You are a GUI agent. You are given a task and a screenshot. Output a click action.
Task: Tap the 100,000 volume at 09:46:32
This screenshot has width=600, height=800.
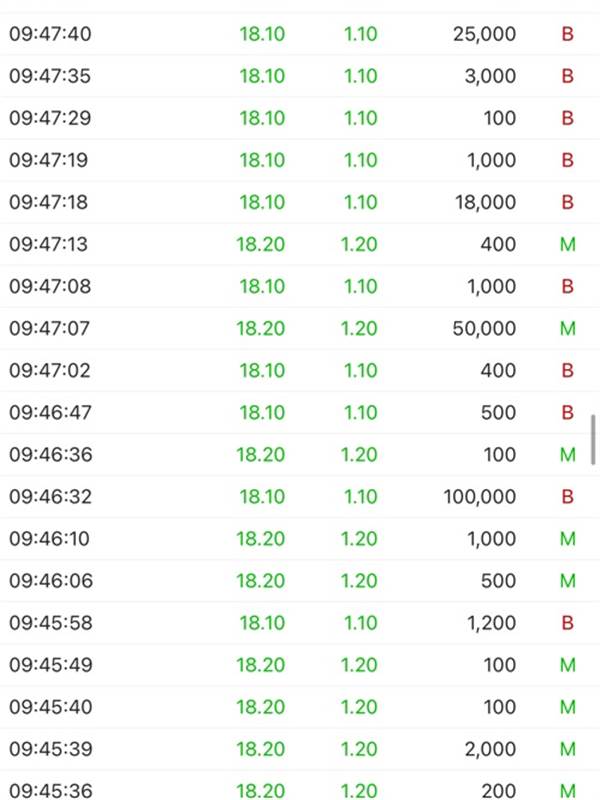(480, 496)
